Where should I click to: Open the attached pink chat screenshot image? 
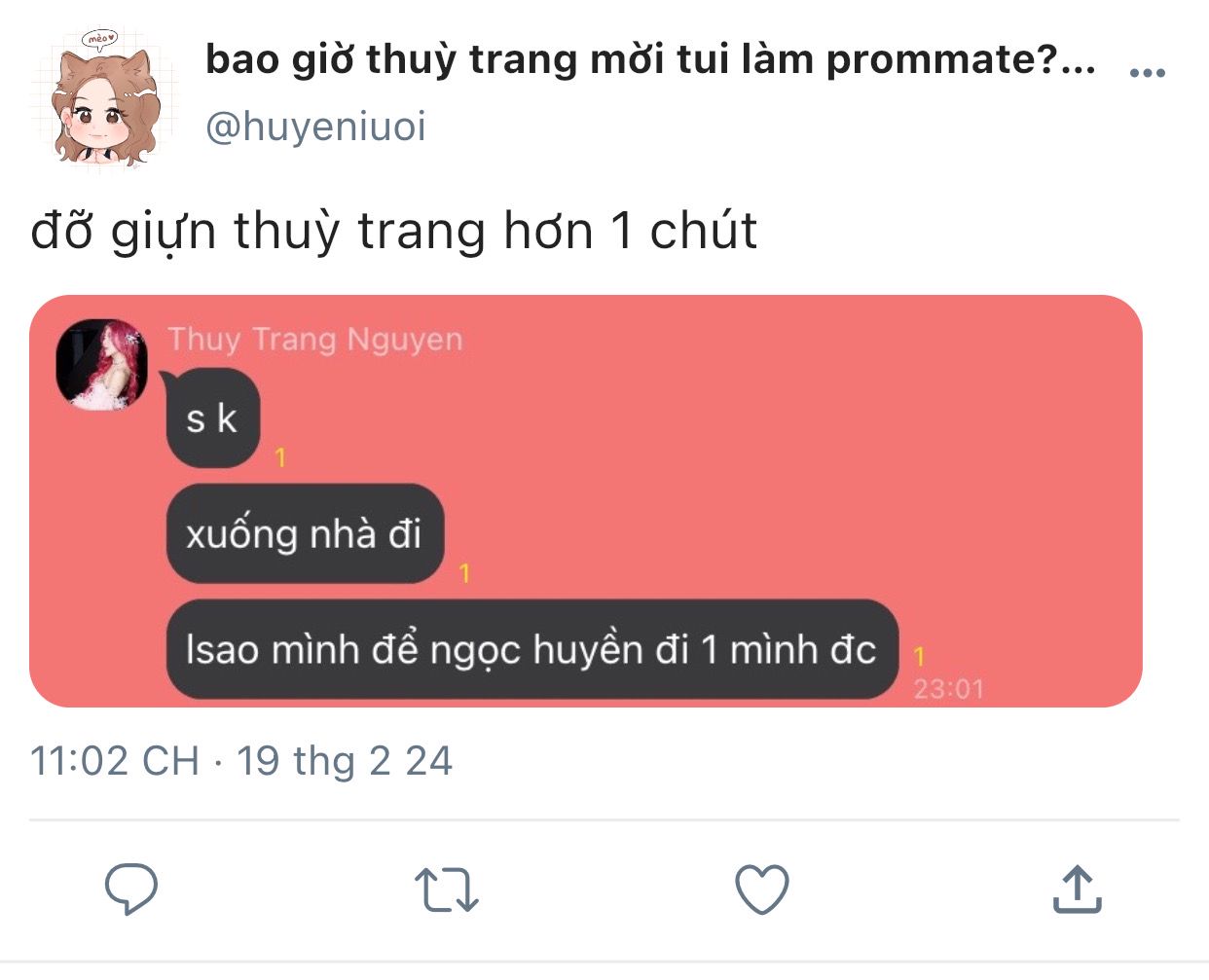(x=585, y=501)
